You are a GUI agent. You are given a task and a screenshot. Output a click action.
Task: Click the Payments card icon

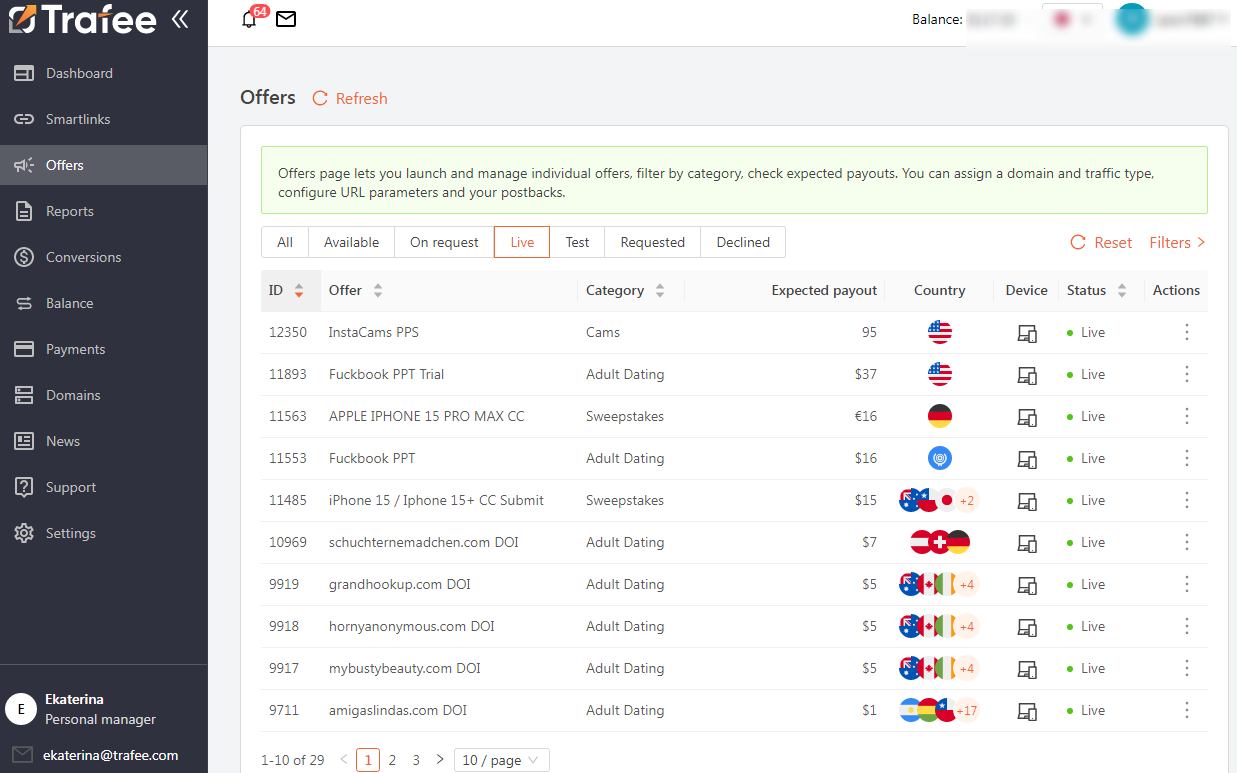[x=24, y=349]
